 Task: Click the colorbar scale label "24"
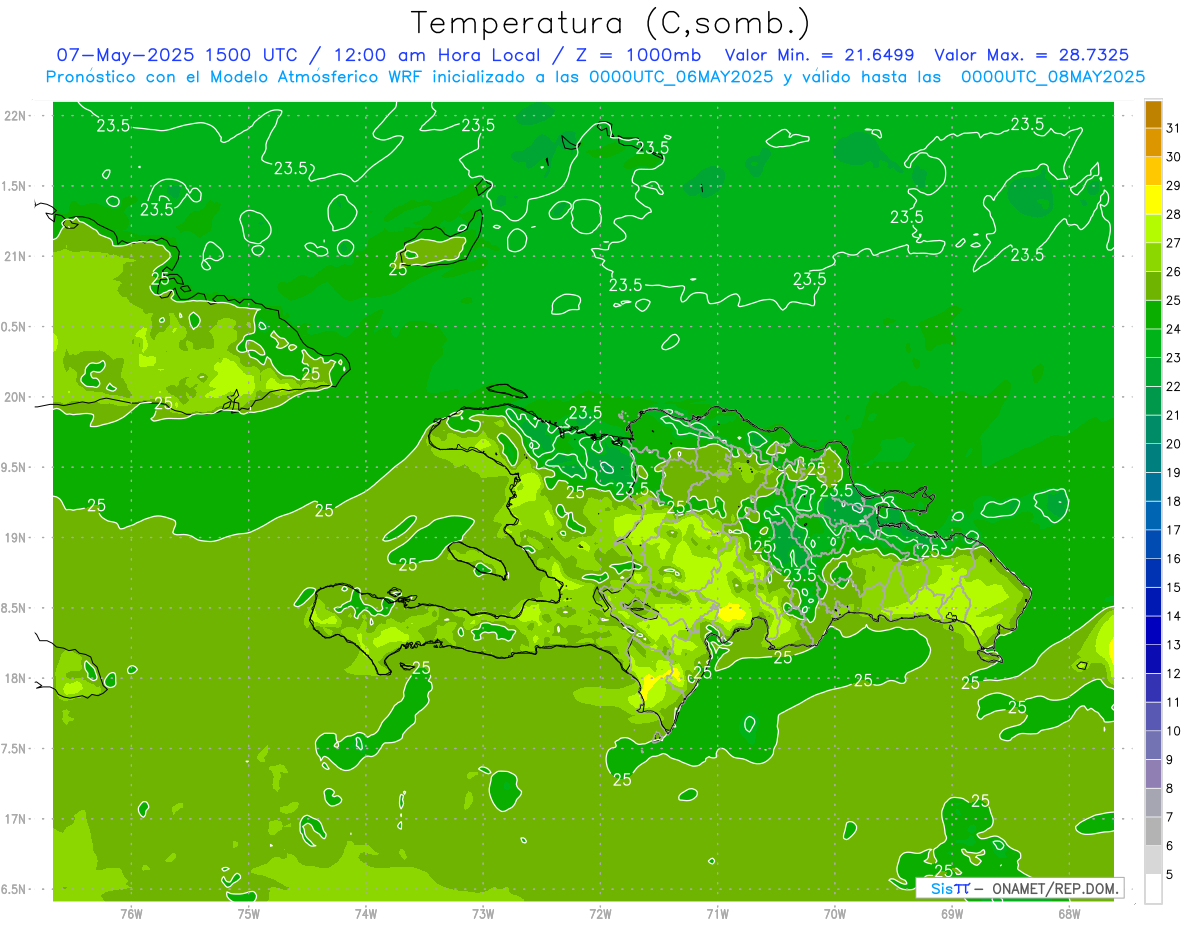click(1173, 329)
